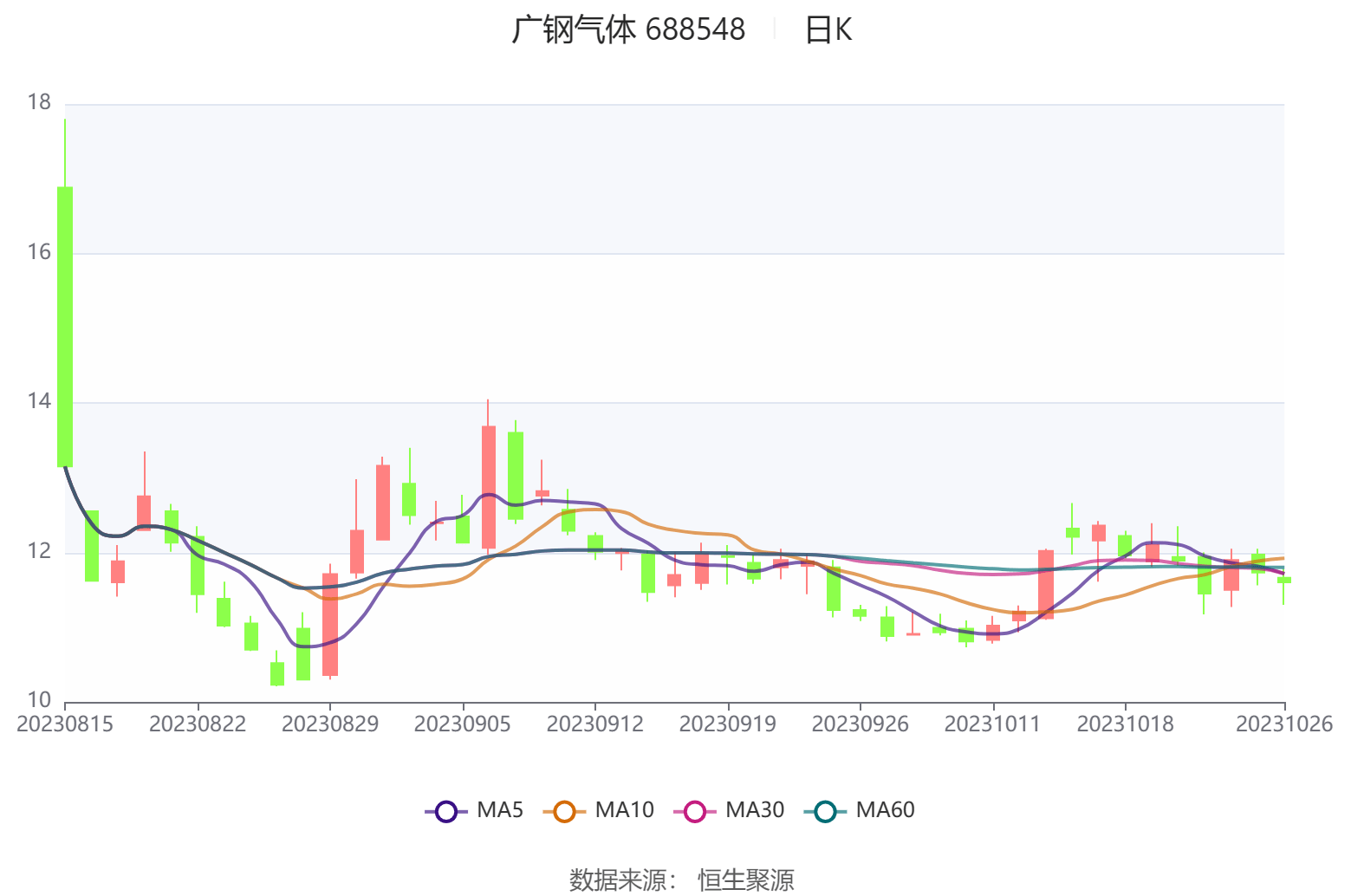Screen dimensions: 1364x896
Task: Click the data source text 数据来源：恒生聚源
Action: click(x=682, y=880)
